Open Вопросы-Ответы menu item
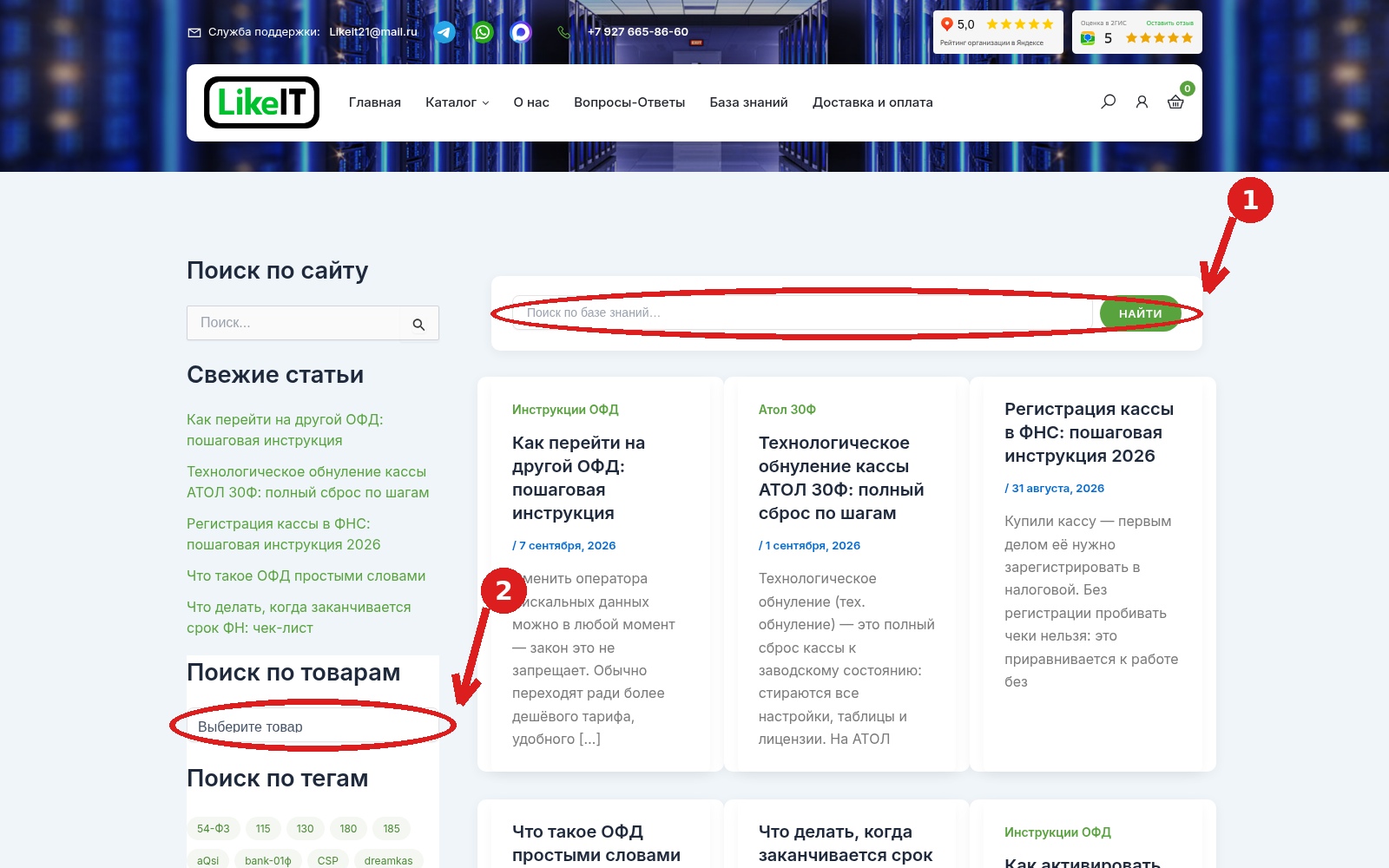Screen dimensions: 1389x868 pyautogui.click(x=629, y=102)
